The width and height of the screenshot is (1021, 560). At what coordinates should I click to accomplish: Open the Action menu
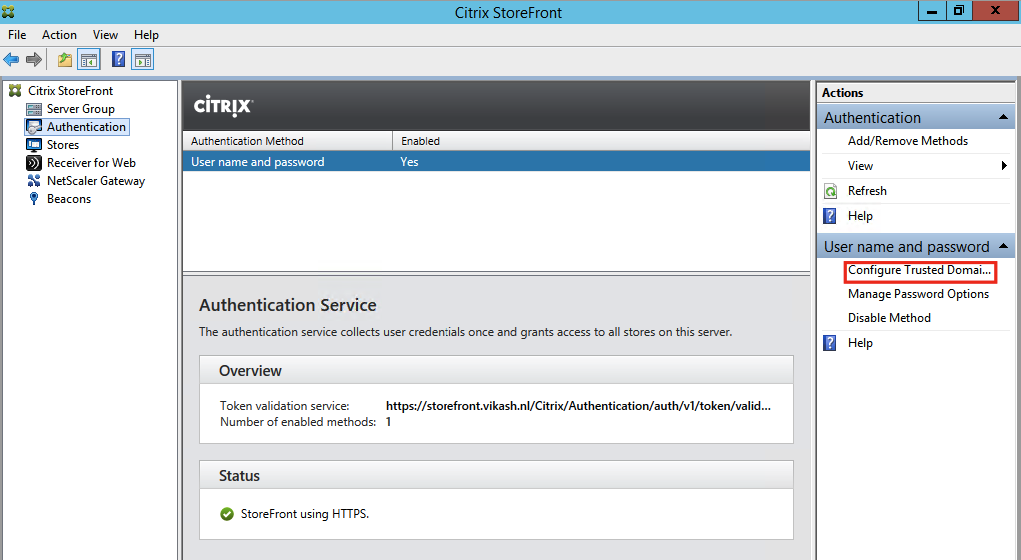[x=59, y=35]
